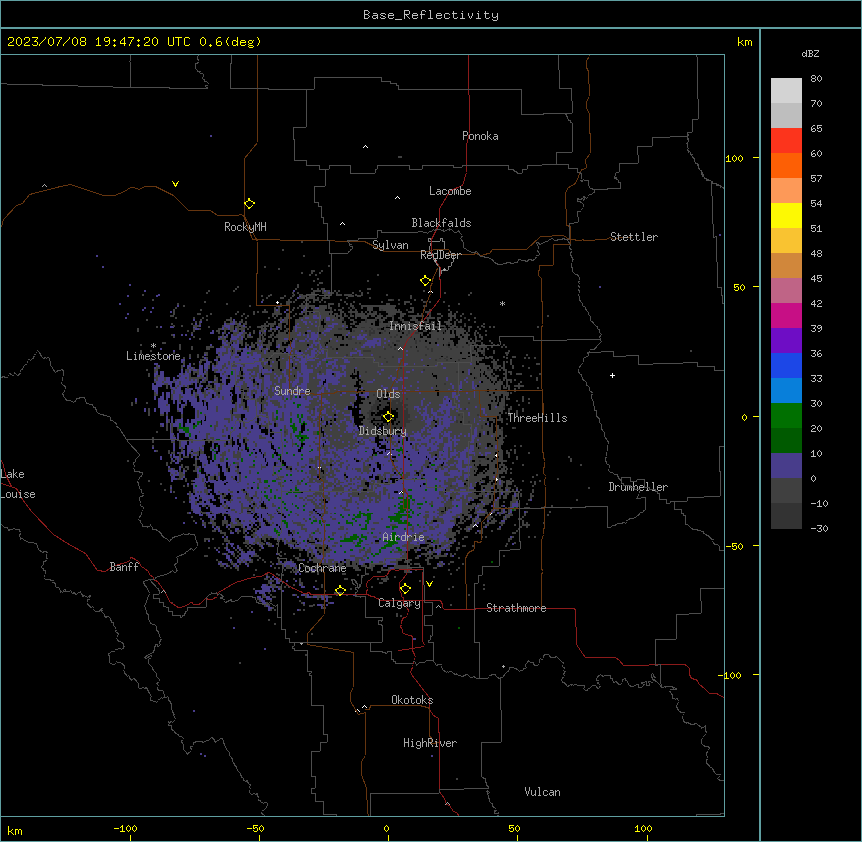Click the Innisfail town label

(415, 326)
